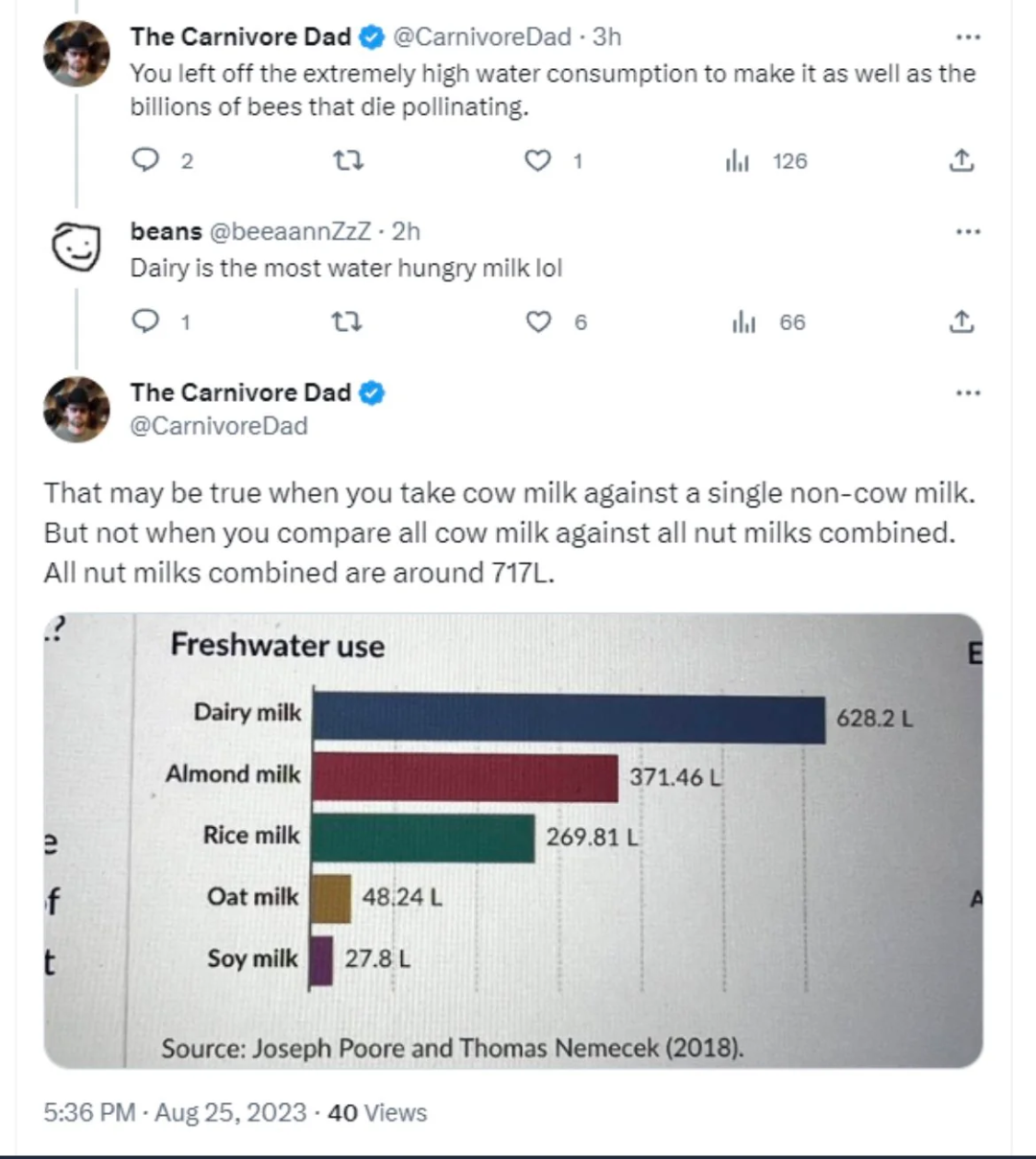View analytics showing 126 views
1036x1159 pixels.
(x=738, y=161)
